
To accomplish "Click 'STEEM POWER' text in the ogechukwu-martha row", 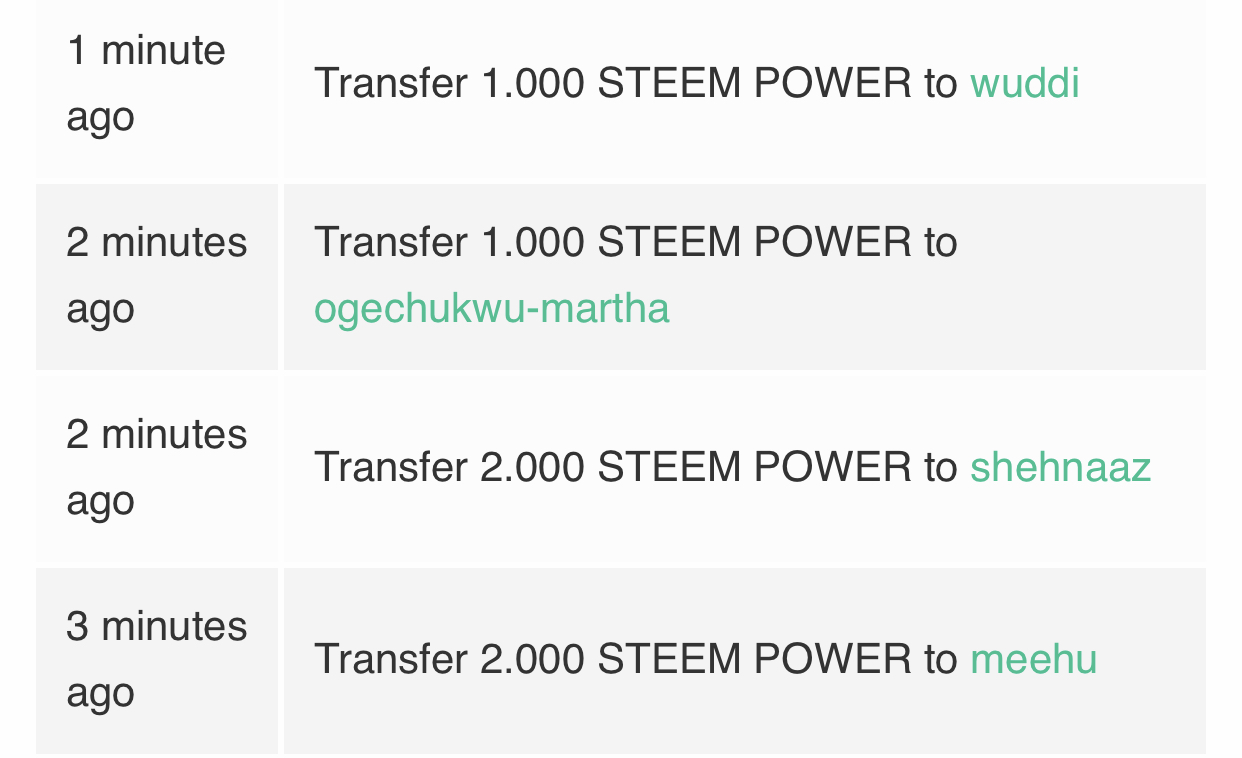I will (x=755, y=243).
